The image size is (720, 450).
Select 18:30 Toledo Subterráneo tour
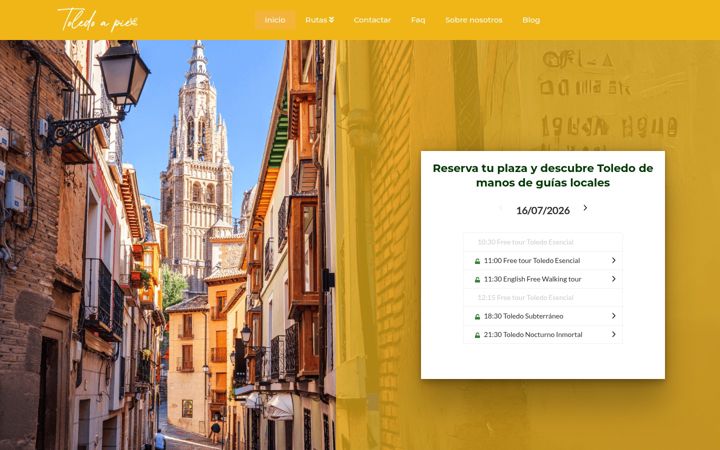click(543, 316)
